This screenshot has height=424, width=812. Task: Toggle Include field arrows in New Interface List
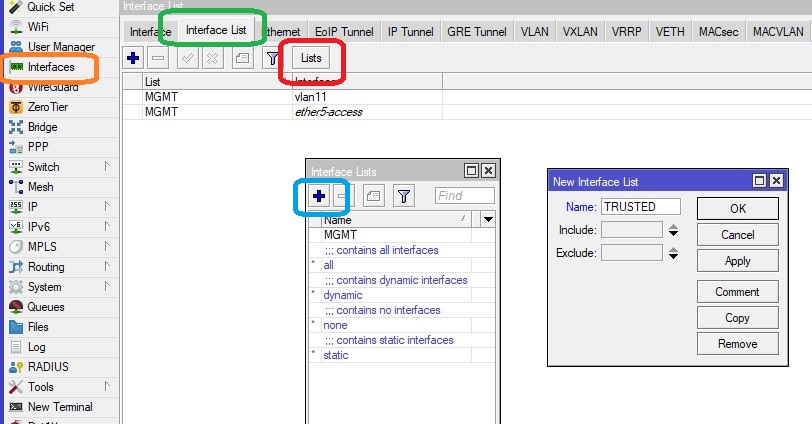pyautogui.click(x=673, y=230)
